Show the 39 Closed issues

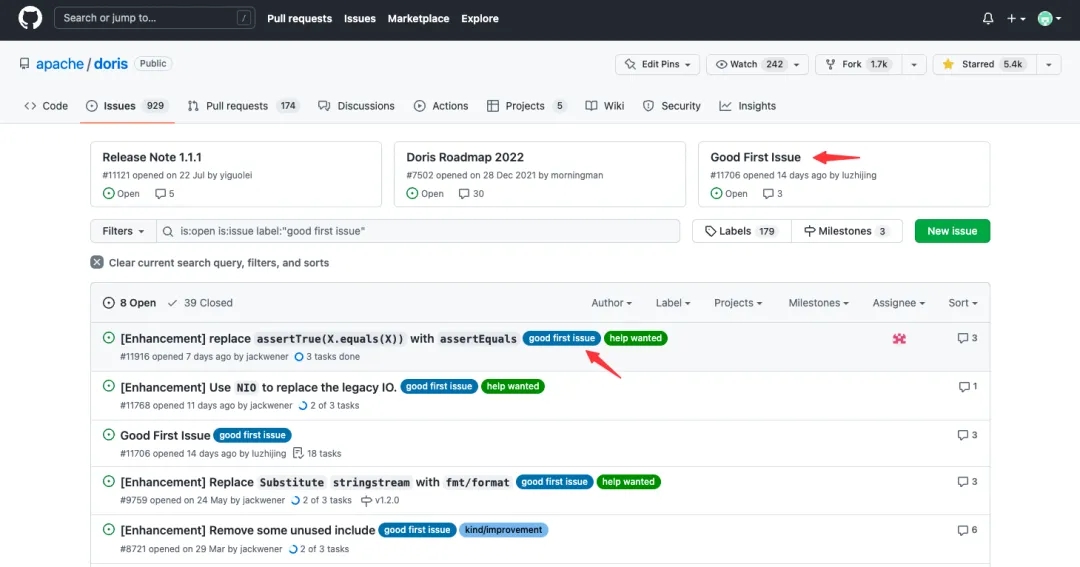[200, 302]
